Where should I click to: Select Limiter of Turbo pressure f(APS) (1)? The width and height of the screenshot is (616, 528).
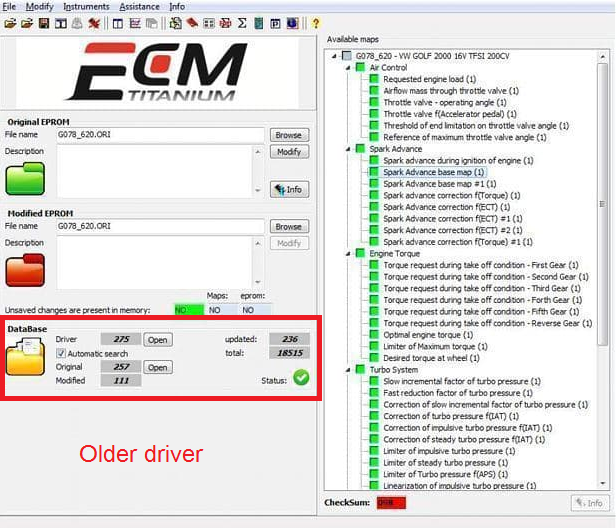[x=446, y=474]
